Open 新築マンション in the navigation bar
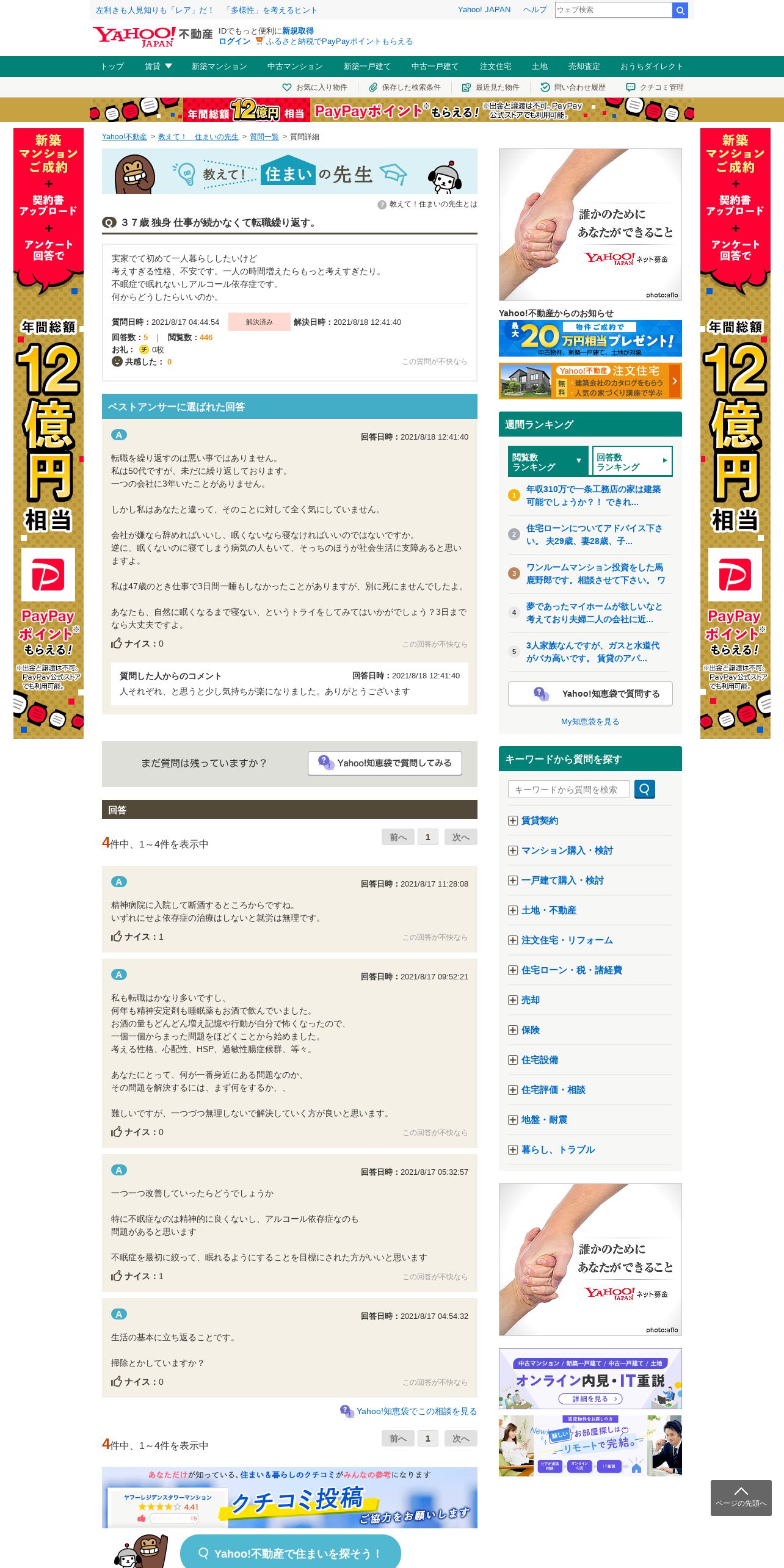Image resolution: width=784 pixels, height=1568 pixels. [x=219, y=67]
